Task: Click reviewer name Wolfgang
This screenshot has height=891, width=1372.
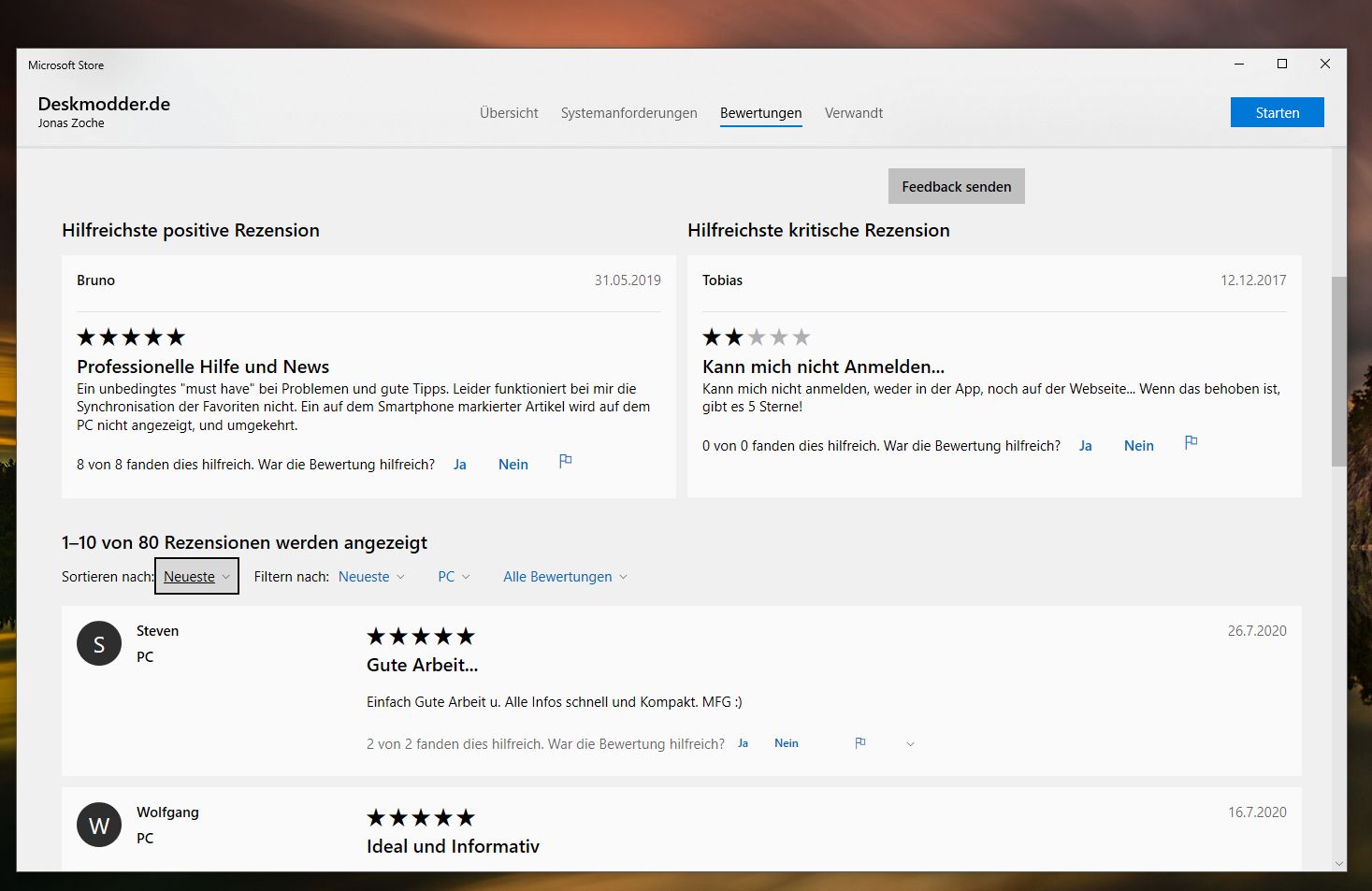Action: click(167, 812)
